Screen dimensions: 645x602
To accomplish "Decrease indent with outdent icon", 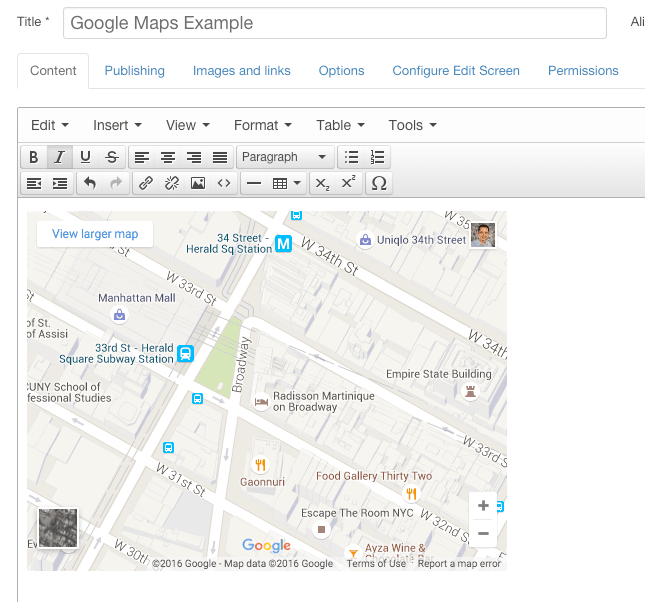I will coord(34,183).
